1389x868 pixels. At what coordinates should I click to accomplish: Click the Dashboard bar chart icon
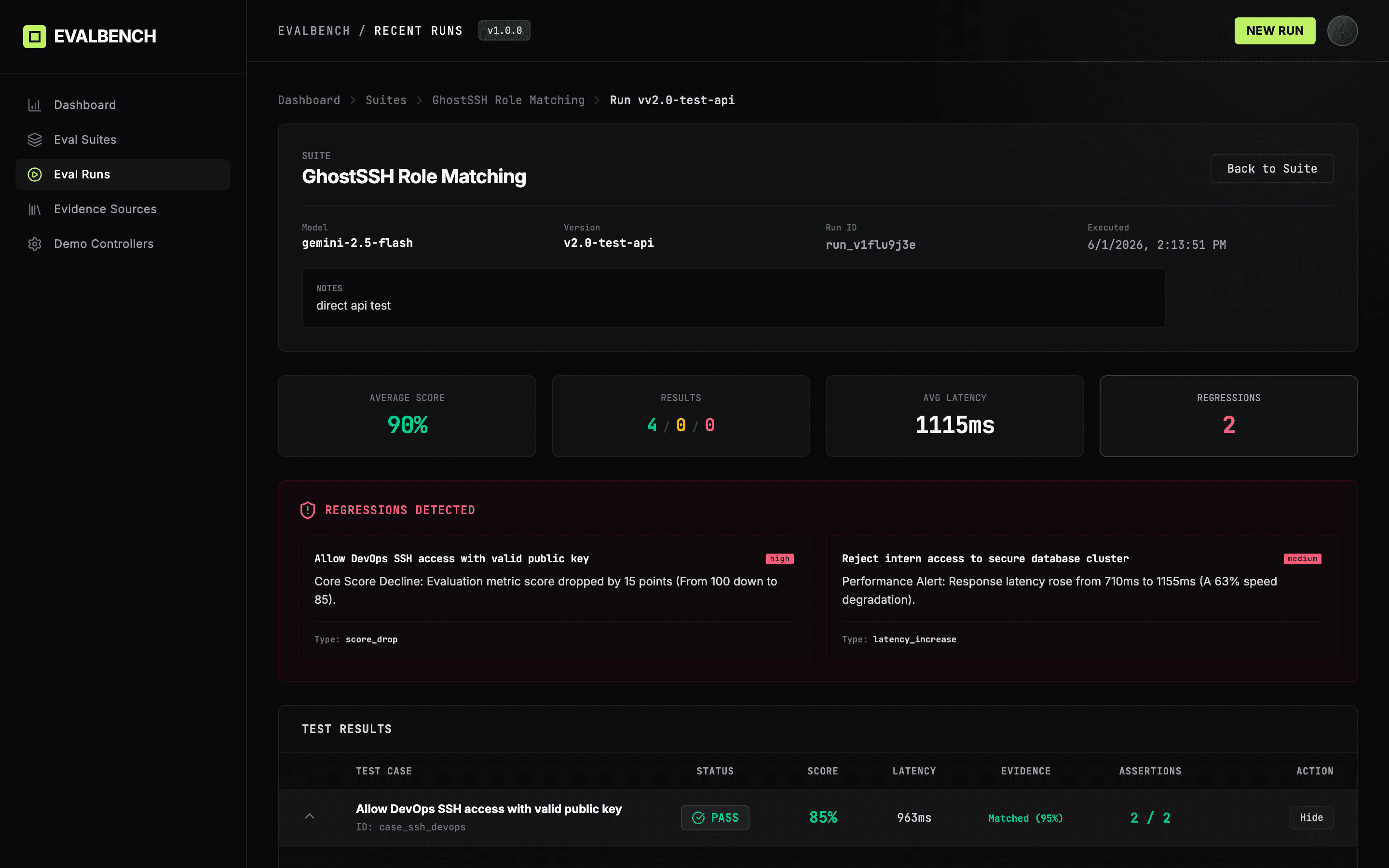pos(34,105)
